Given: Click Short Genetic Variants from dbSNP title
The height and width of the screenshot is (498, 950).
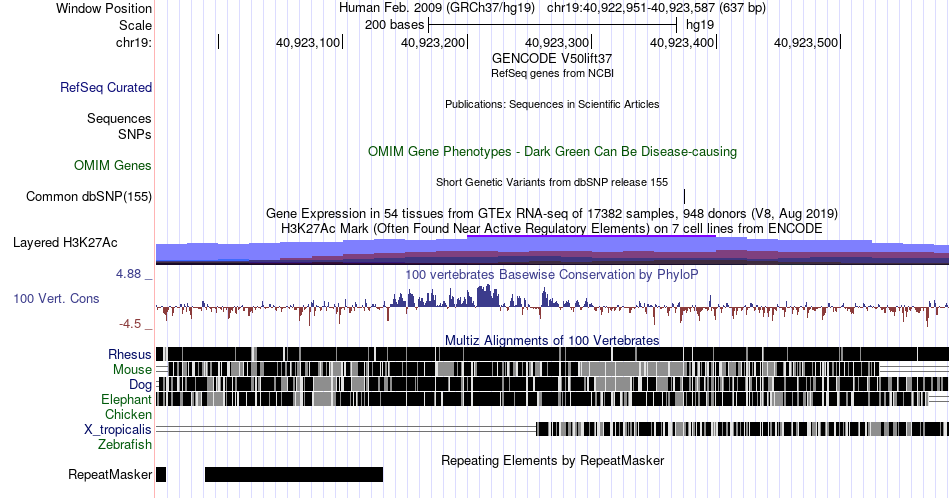Looking at the screenshot, I should point(552,182).
